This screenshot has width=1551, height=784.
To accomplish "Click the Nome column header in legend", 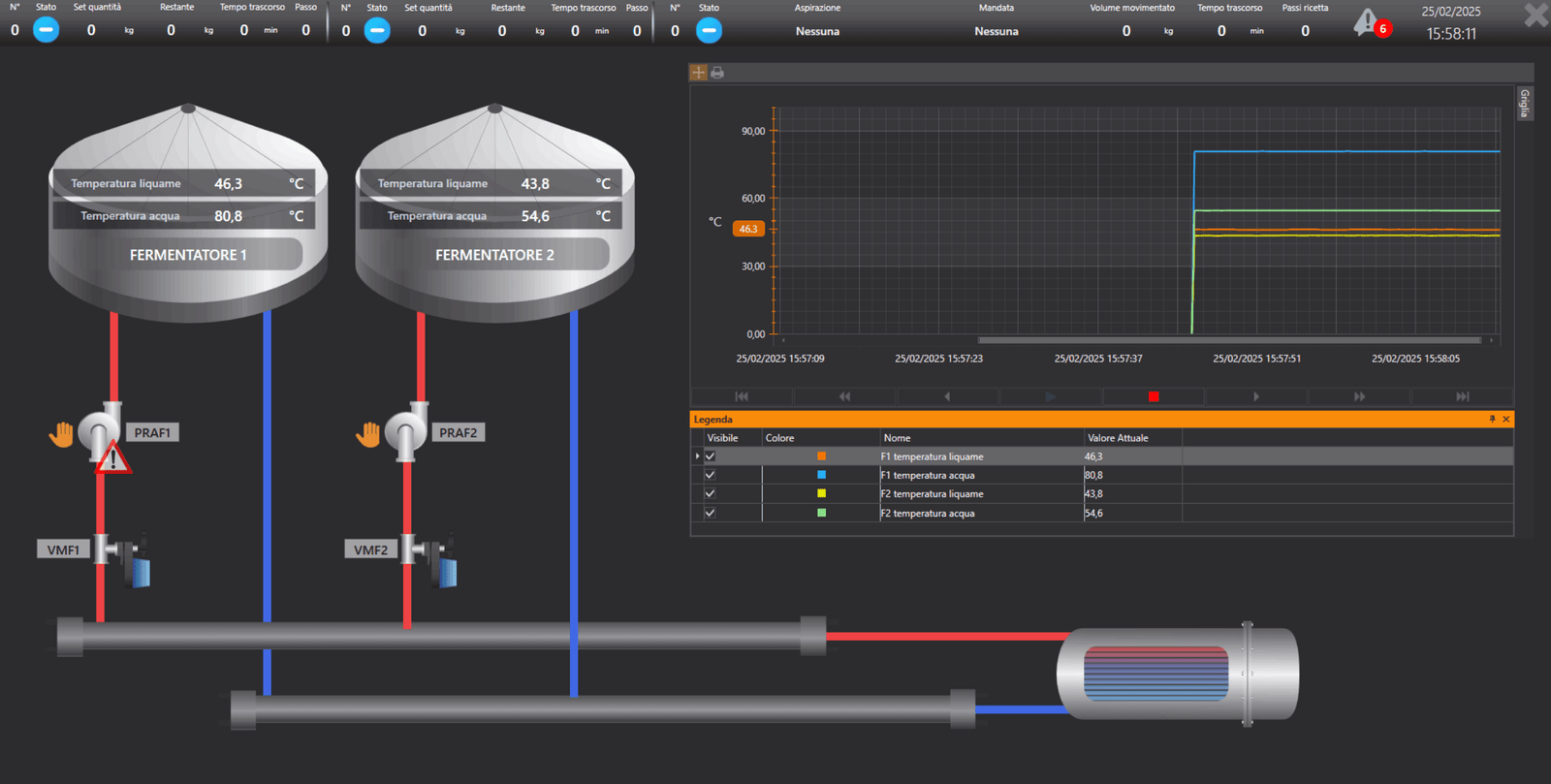I will [898, 438].
